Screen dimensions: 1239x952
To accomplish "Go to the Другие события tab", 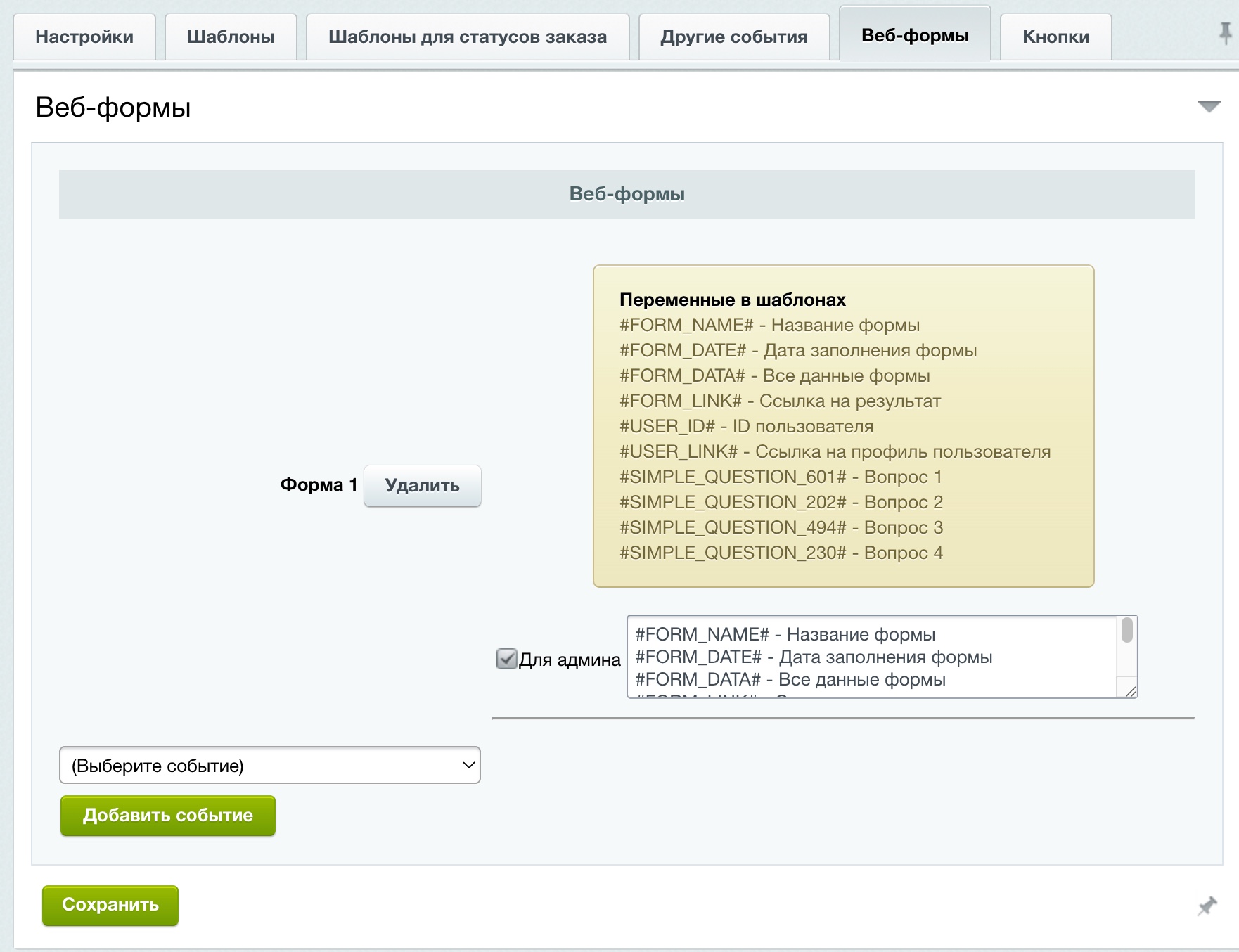I will [734, 37].
